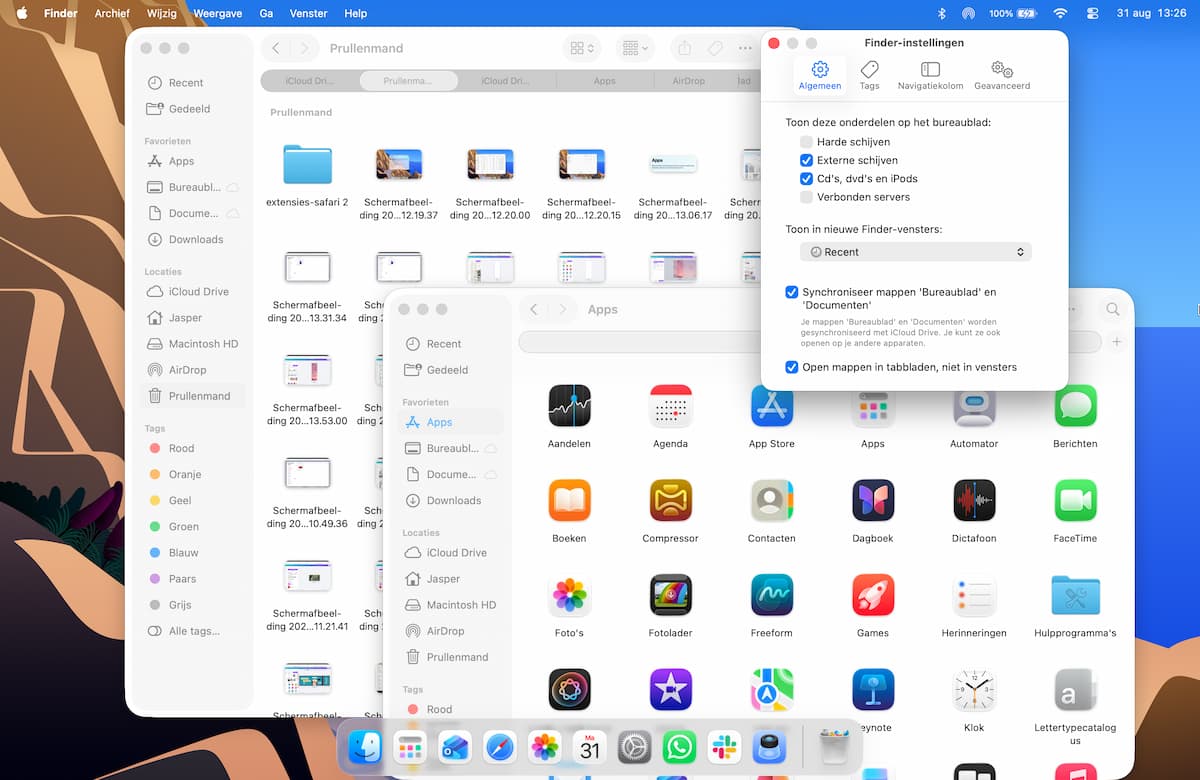Switch to the Navigatiekolom settings tab
Viewport: 1200px width, 780px height.
930,75
